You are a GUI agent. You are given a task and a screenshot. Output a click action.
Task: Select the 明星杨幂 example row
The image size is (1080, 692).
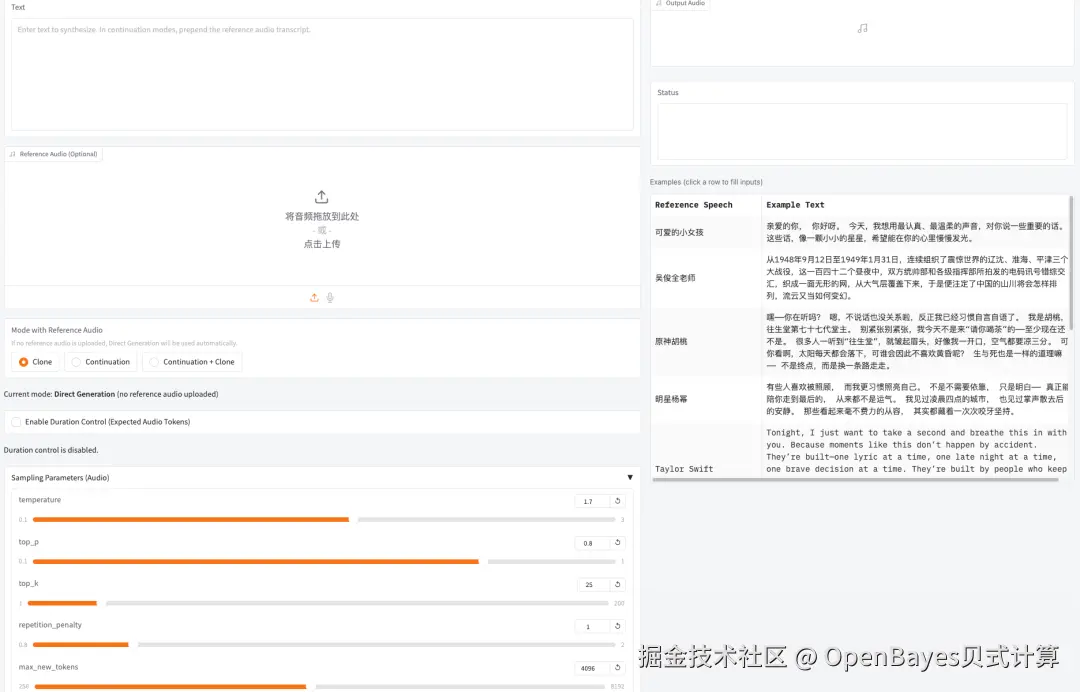860,399
